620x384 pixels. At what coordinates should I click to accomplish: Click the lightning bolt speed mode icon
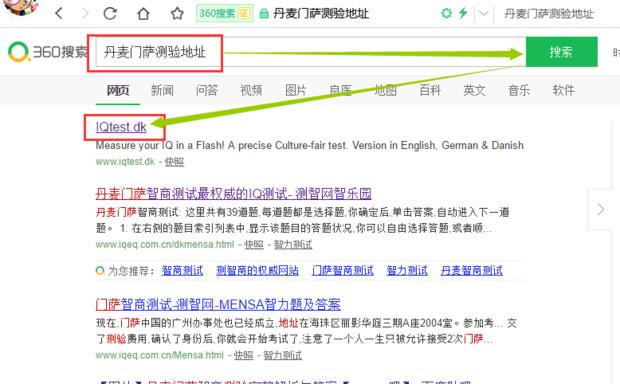coord(463,13)
